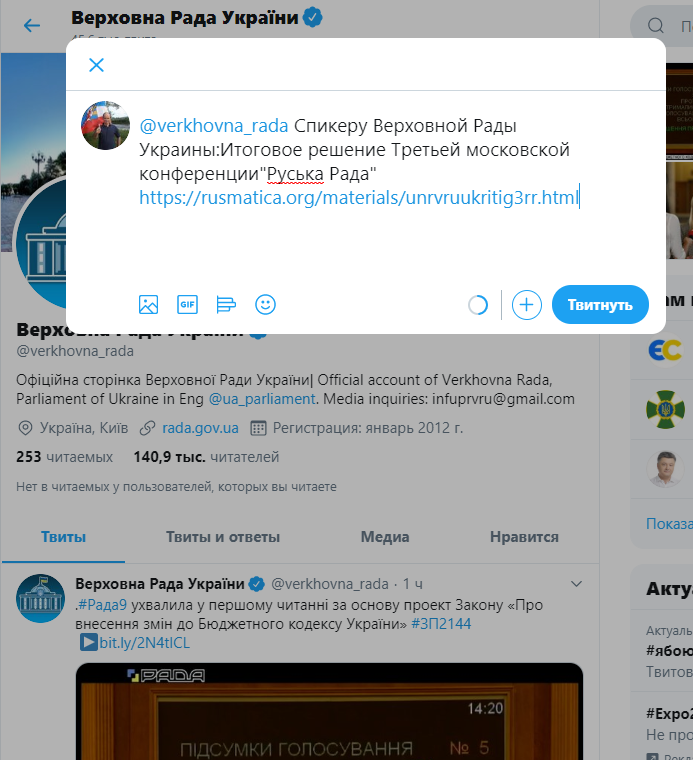Image resolution: width=693 pixels, height=760 pixels.
Task: Click the verified badge beside page title
Action: click(x=313, y=17)
